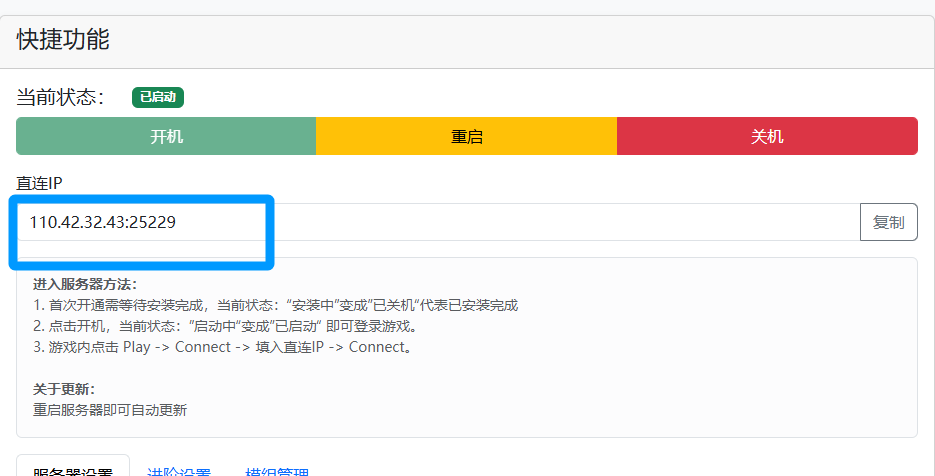
Task: Click the 直连IP field label
Action: [x=39, y=183]
